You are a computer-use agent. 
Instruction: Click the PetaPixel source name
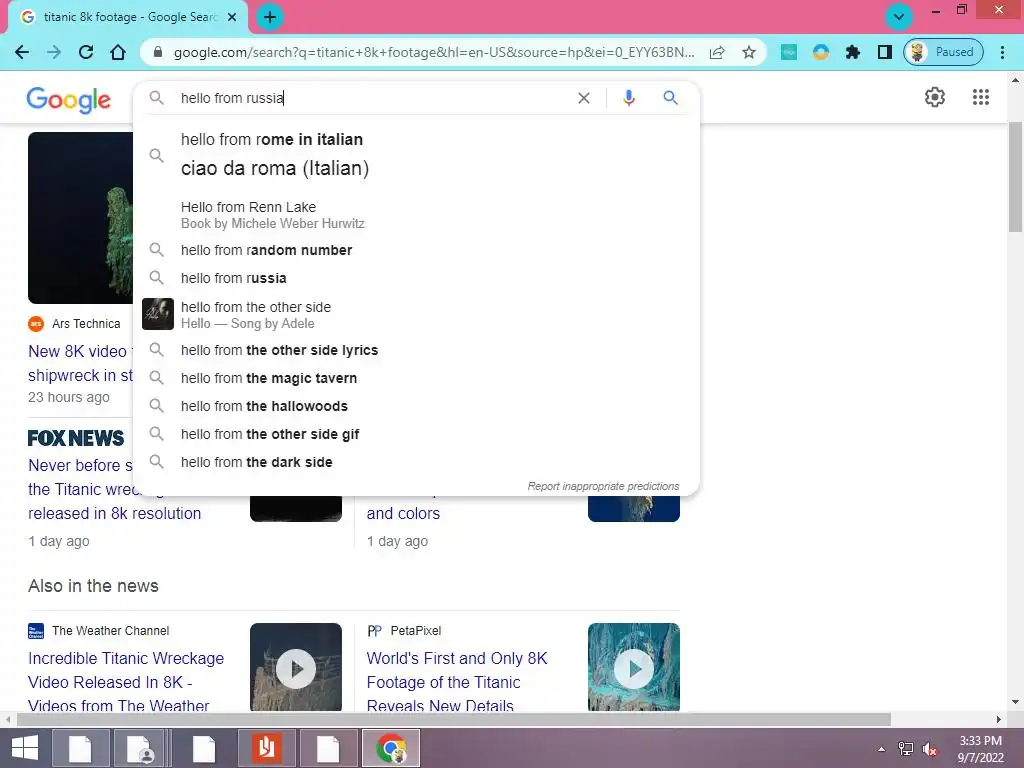(x=416, y=631)
